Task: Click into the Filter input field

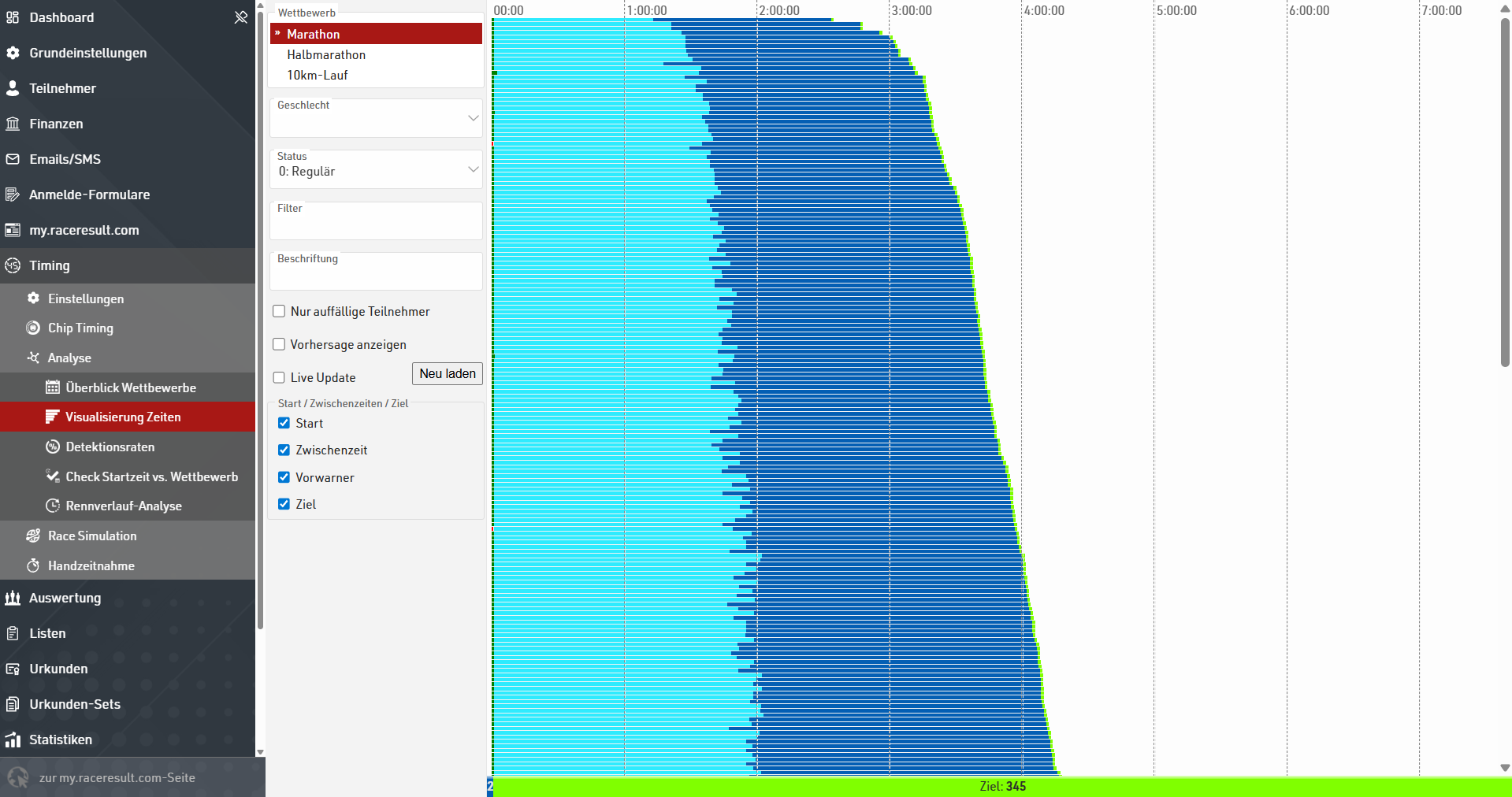Action: pyautogui.click(x=376, y=225)
